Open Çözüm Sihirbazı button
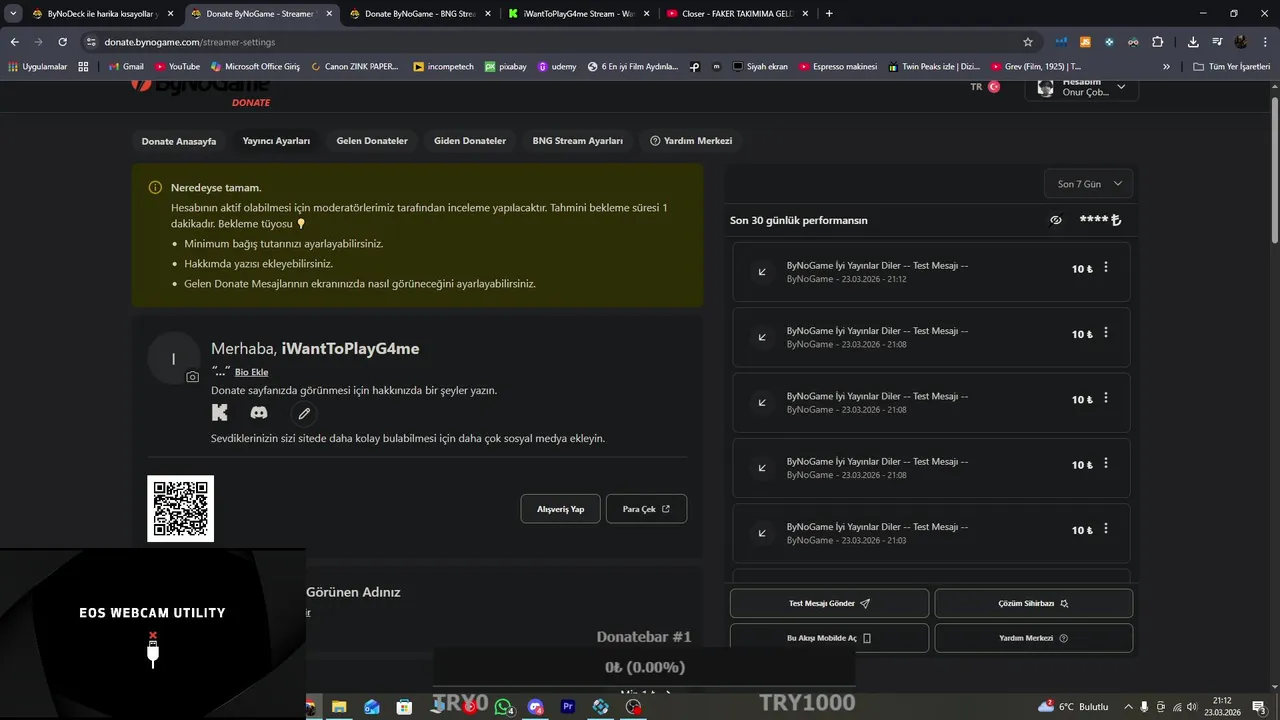 [x=1034, y=603]
